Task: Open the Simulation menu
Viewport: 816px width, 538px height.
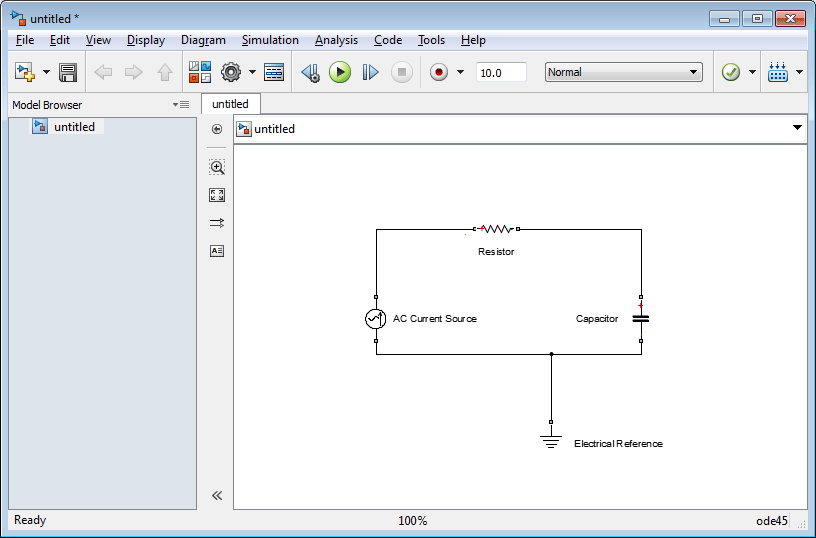Action: pos(270,40)
